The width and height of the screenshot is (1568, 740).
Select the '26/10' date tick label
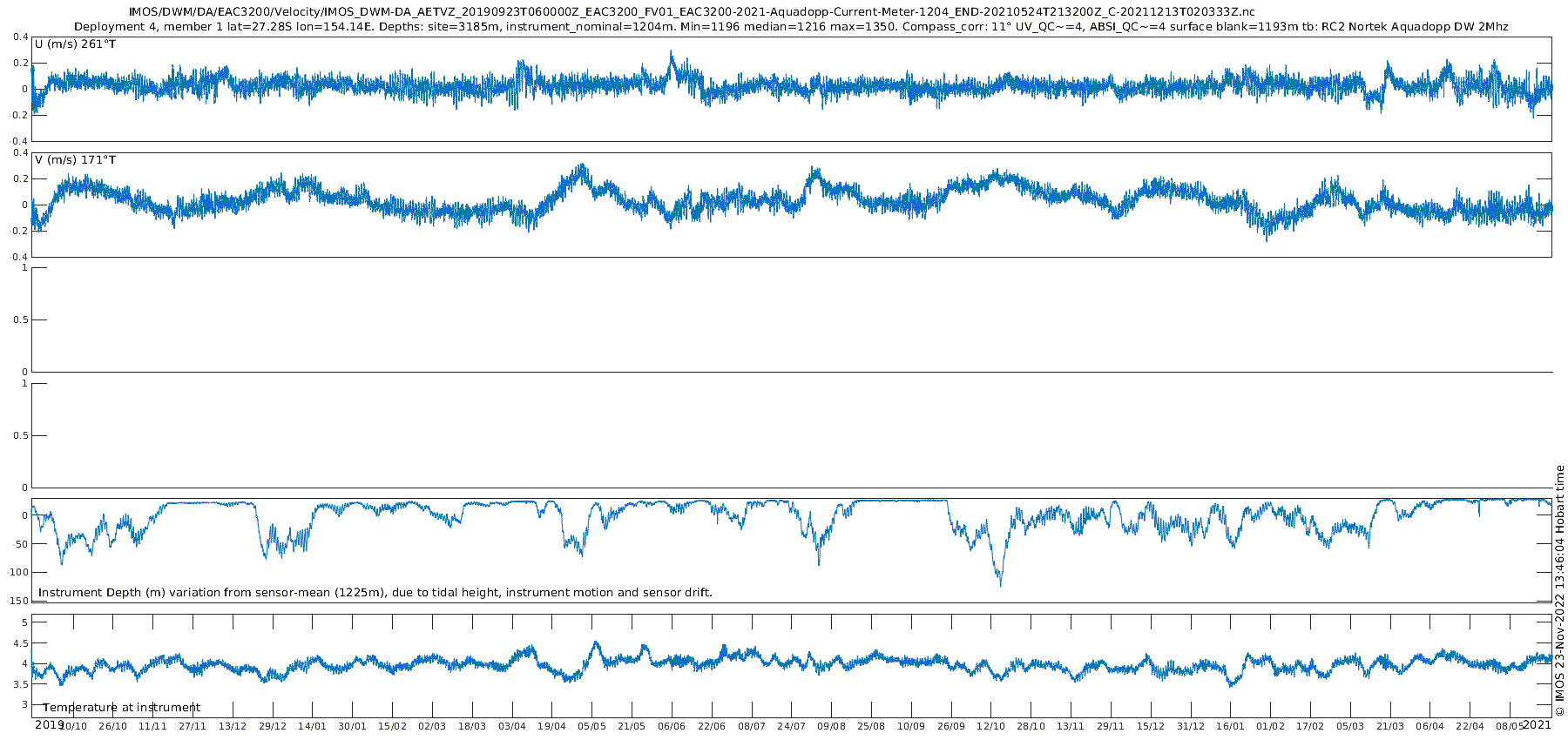pos(113,726)
